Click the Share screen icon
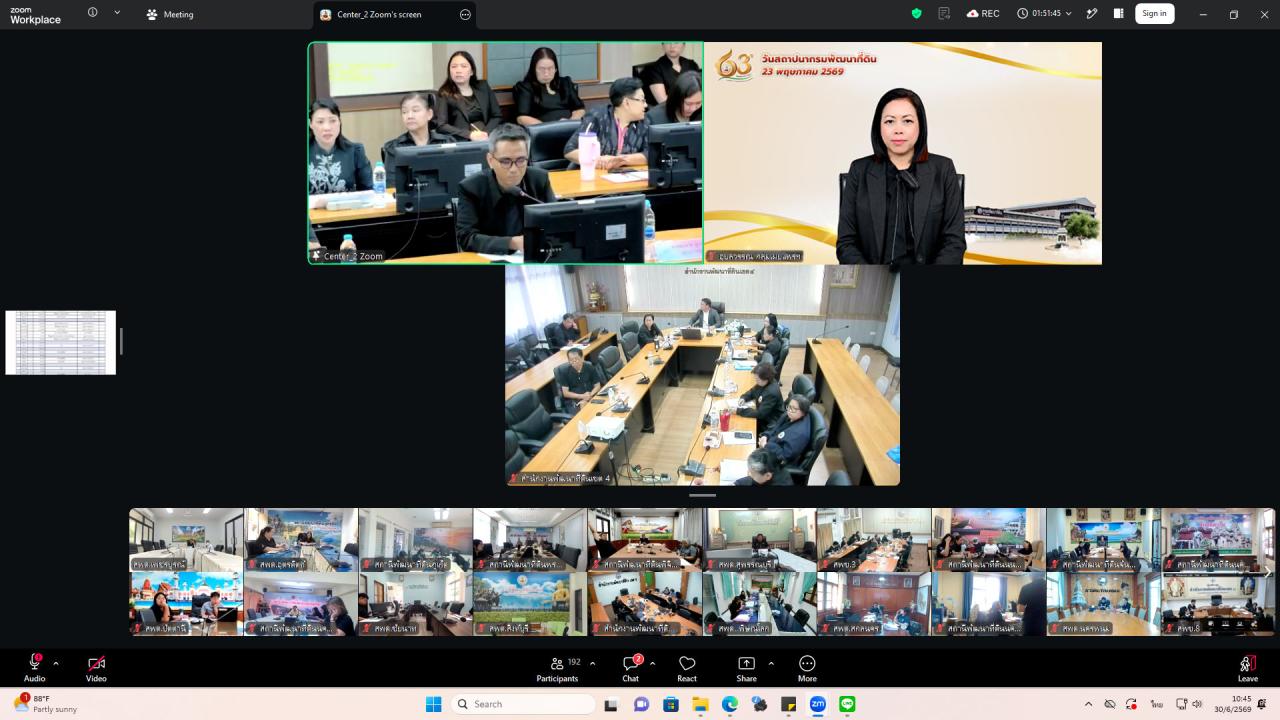The width and height of the screenshot is (1280, 720). [746, 669]
